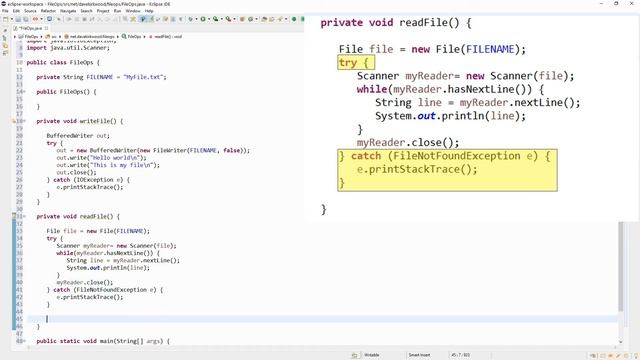640x360 pixels.
Task: Click the Open Task toolbar icon
Action: tap(272, 19)
